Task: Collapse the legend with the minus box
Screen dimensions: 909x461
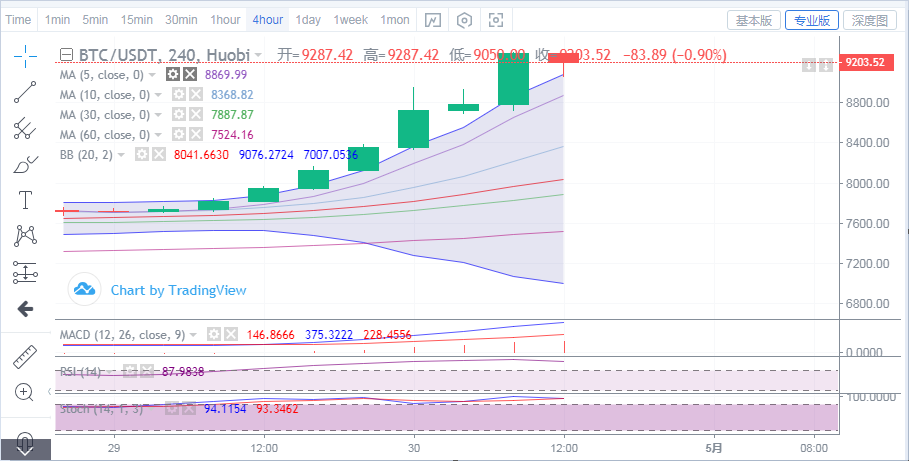Action: [x=67, y=55]
